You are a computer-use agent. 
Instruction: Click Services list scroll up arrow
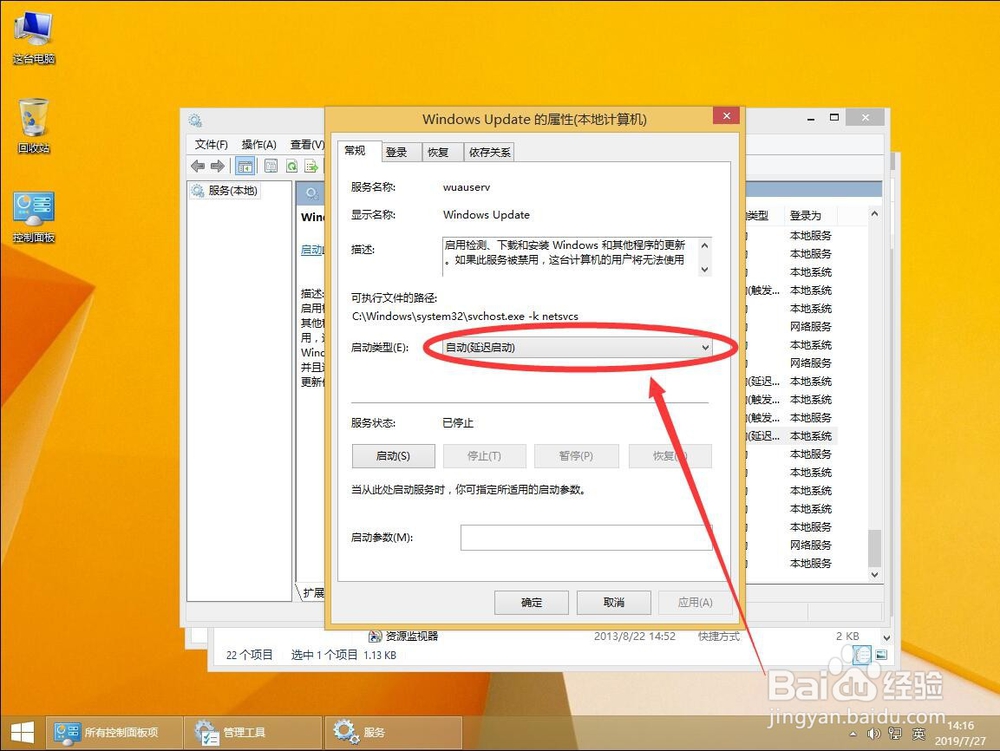pyautogui.click(x=874, y=214)
